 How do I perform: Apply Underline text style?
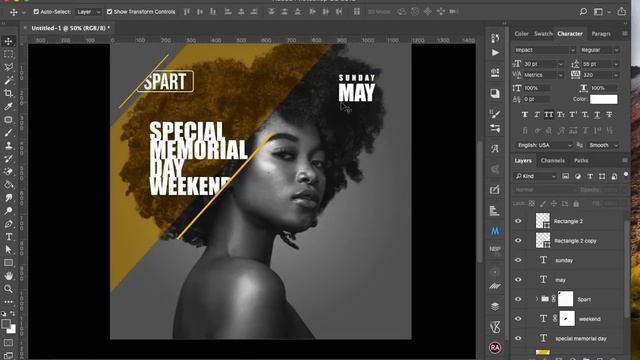(597, 115)
